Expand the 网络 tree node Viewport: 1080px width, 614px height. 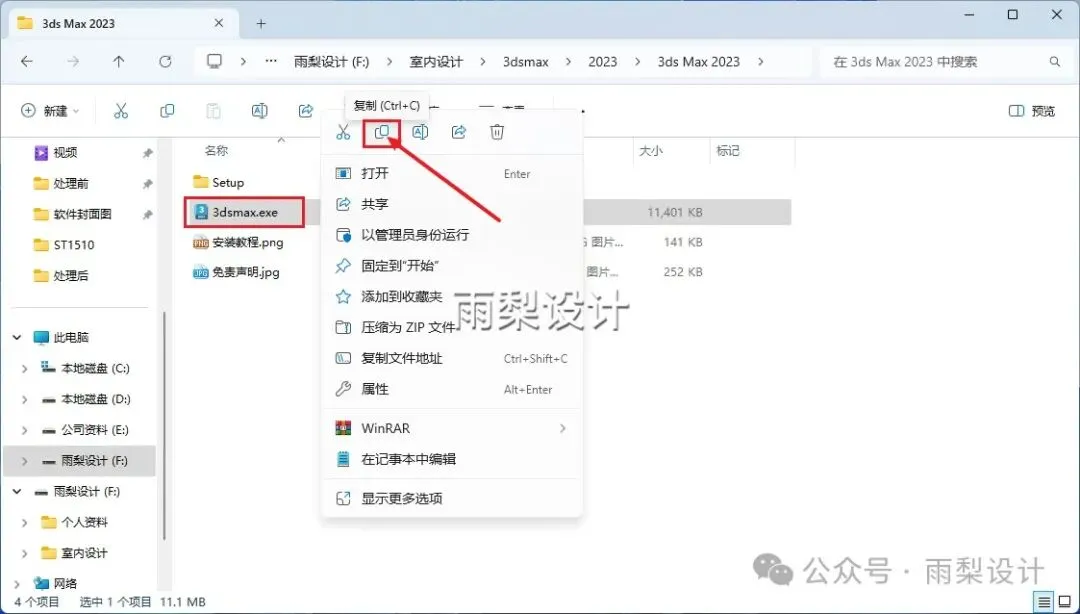coord(17,584)
